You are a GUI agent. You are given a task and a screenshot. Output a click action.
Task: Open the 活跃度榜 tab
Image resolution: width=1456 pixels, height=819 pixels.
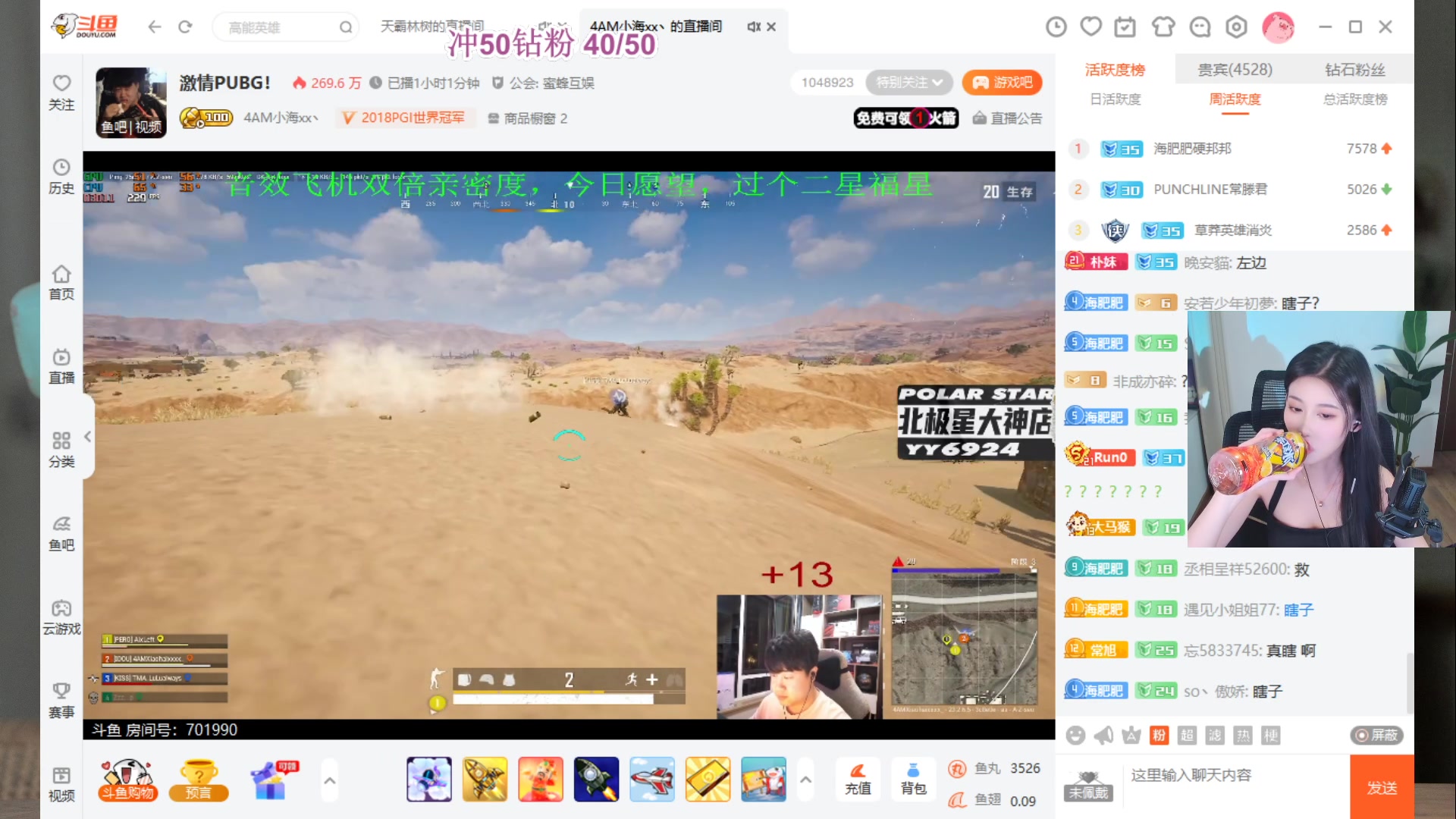(x=1115, y=70)
